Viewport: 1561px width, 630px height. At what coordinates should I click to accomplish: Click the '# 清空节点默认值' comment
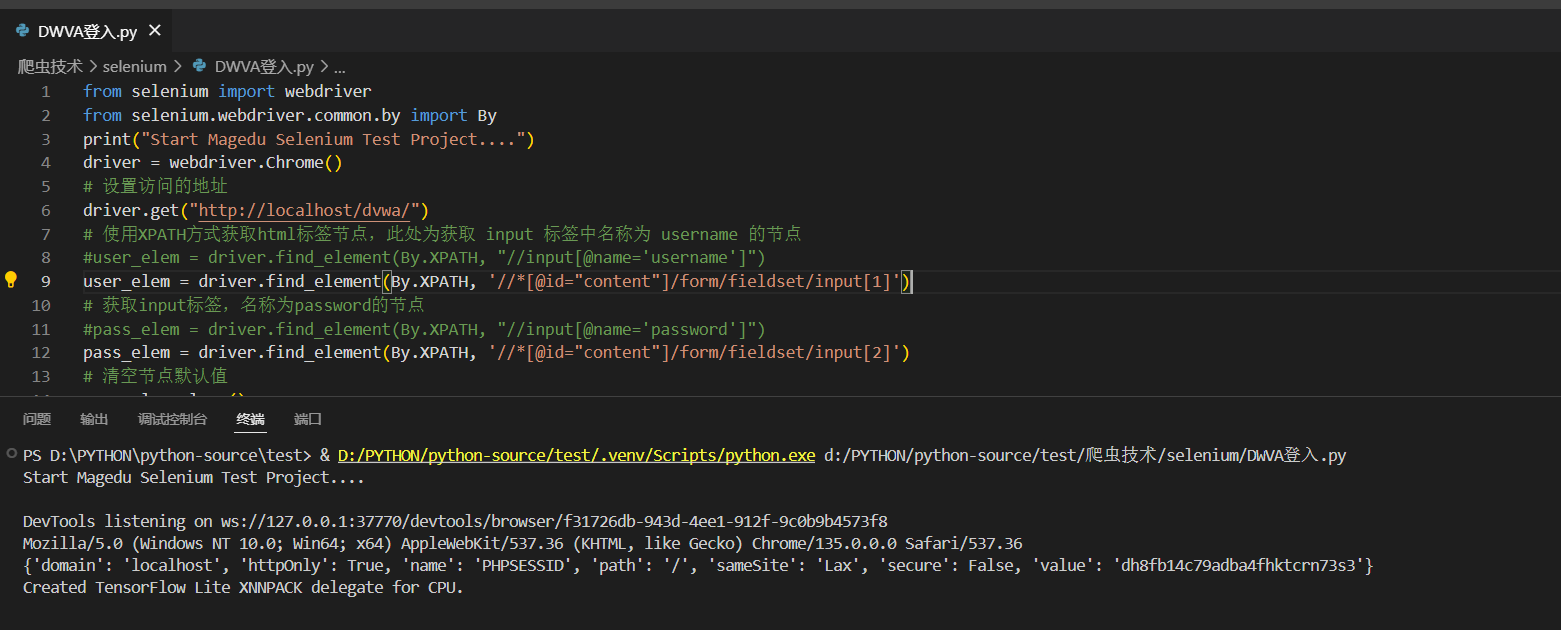click(155, 376)
